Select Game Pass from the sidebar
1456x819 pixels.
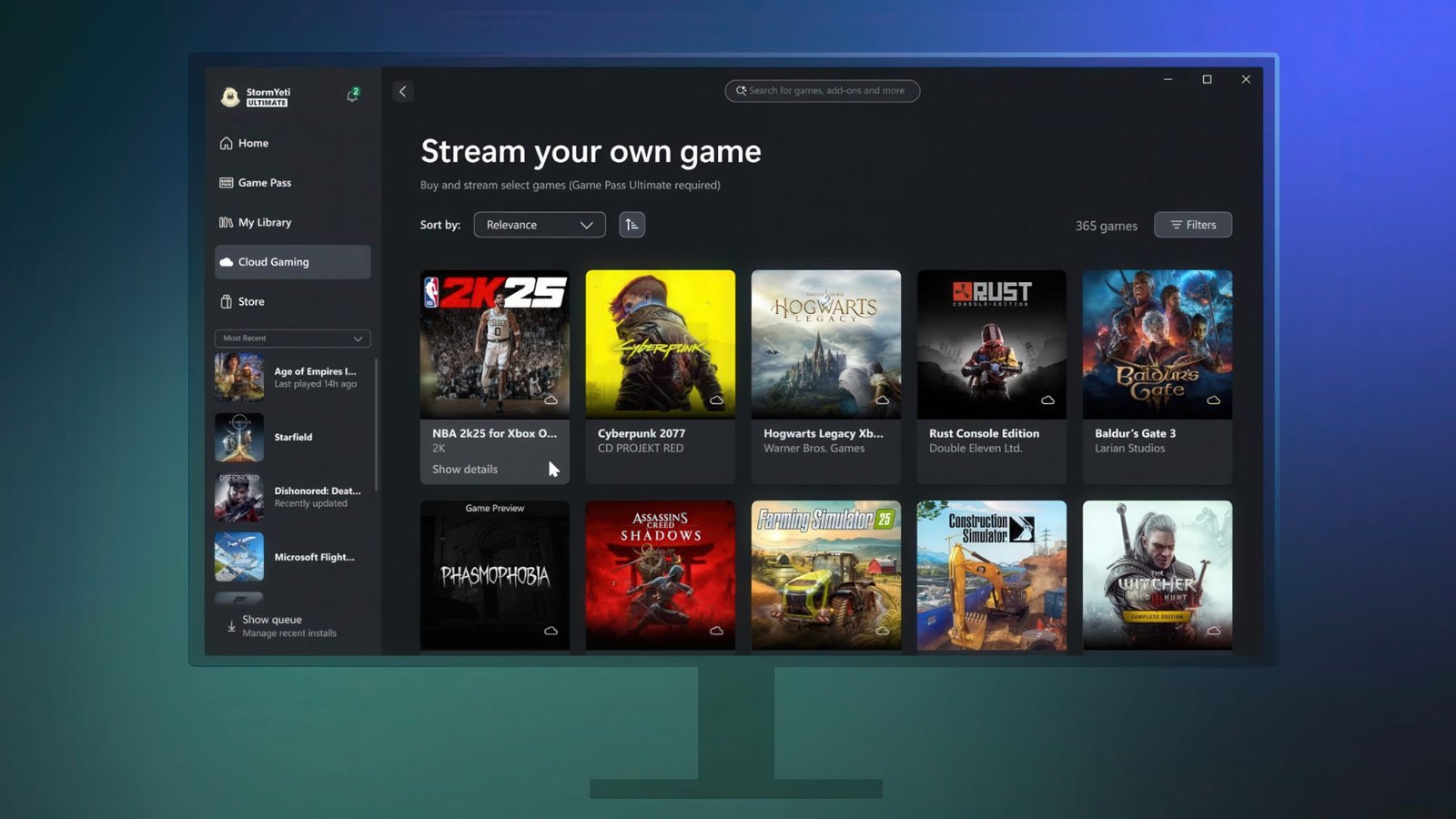tap(264, 182)
